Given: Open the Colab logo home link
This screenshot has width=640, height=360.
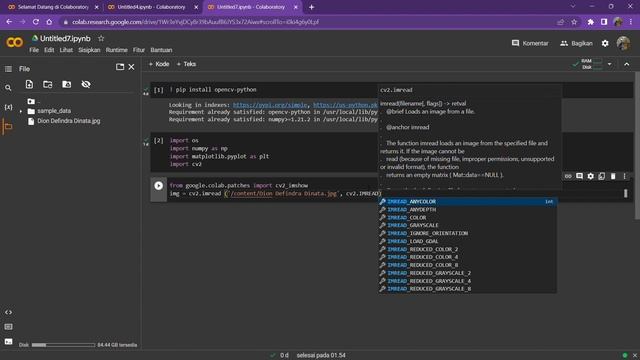Looking at the screenshot, I should [x=15, y=42].
